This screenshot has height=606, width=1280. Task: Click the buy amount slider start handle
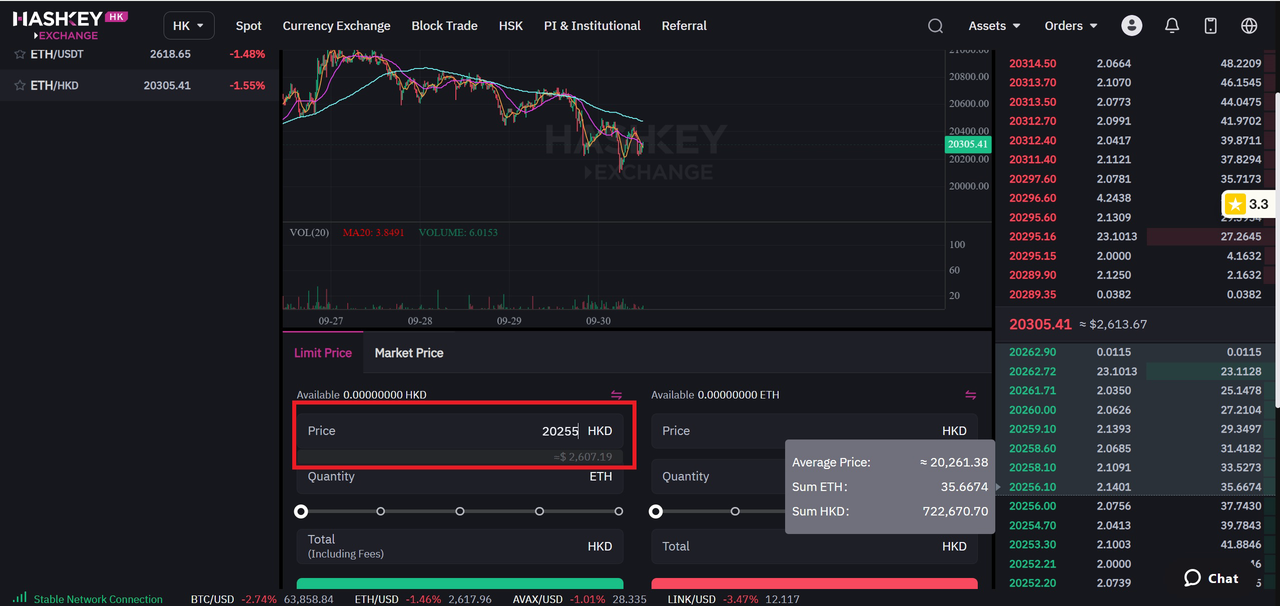point(301,511)
